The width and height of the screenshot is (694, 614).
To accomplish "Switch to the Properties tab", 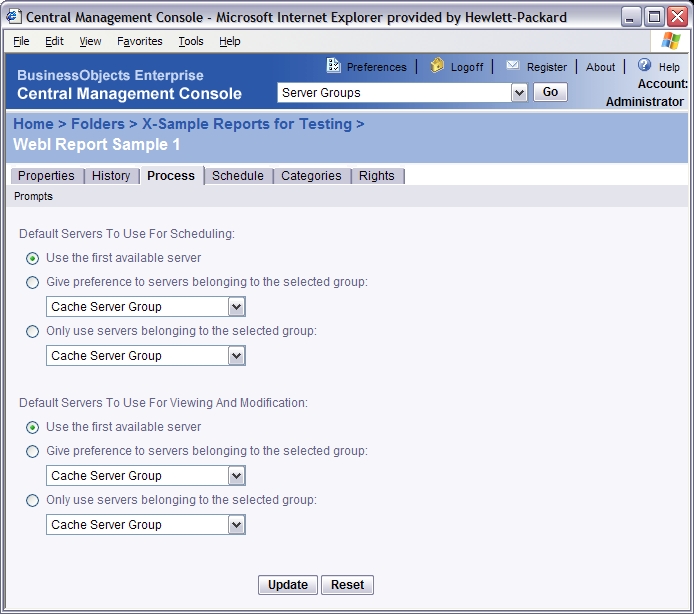I will pos(46,176).
